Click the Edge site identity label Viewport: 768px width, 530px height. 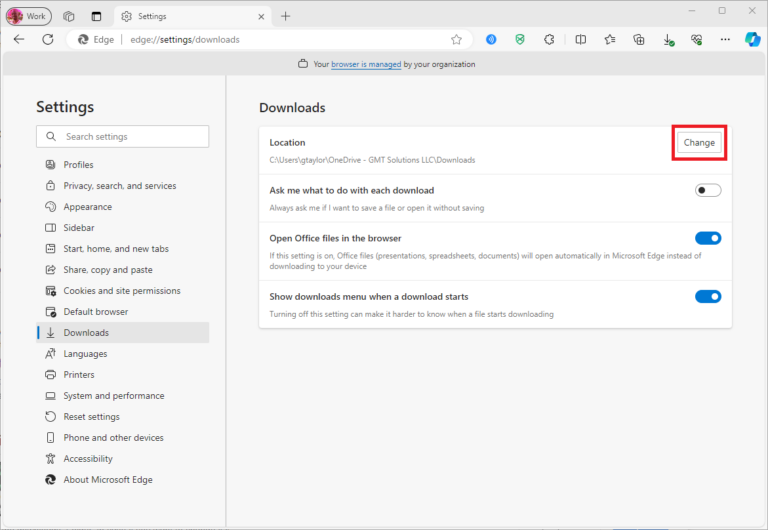click(96, 40)
